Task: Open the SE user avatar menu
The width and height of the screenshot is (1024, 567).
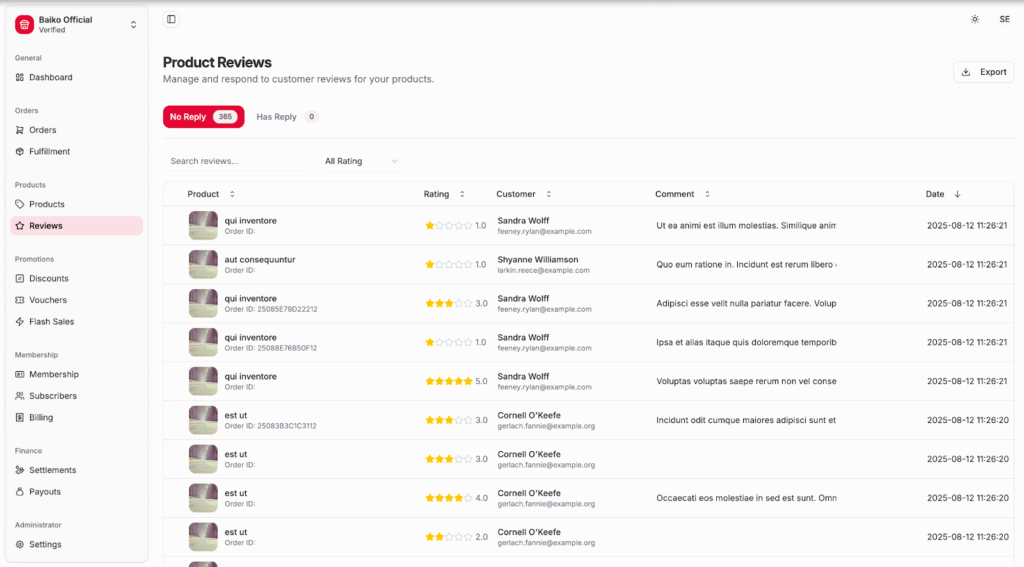Action: 1004,20
